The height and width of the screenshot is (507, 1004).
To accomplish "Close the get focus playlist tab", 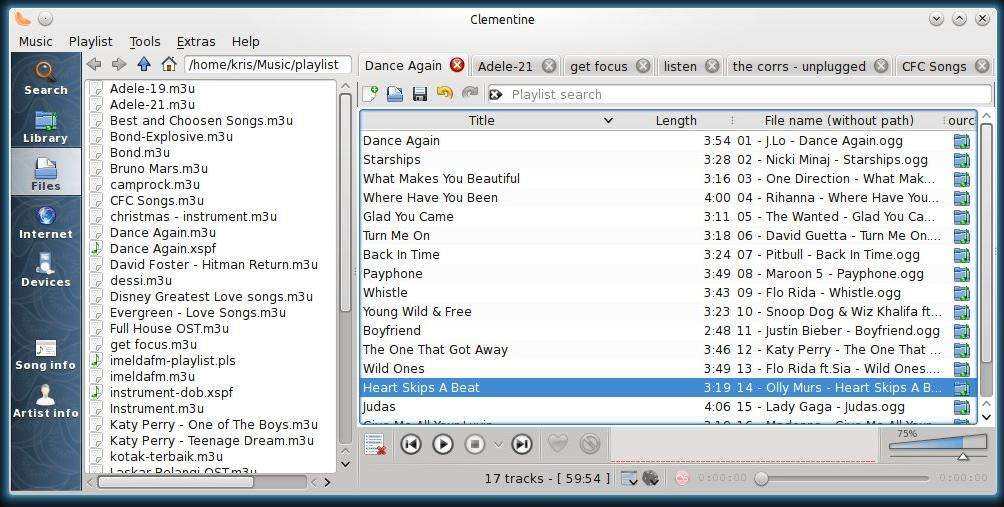I will pos(643,66).
